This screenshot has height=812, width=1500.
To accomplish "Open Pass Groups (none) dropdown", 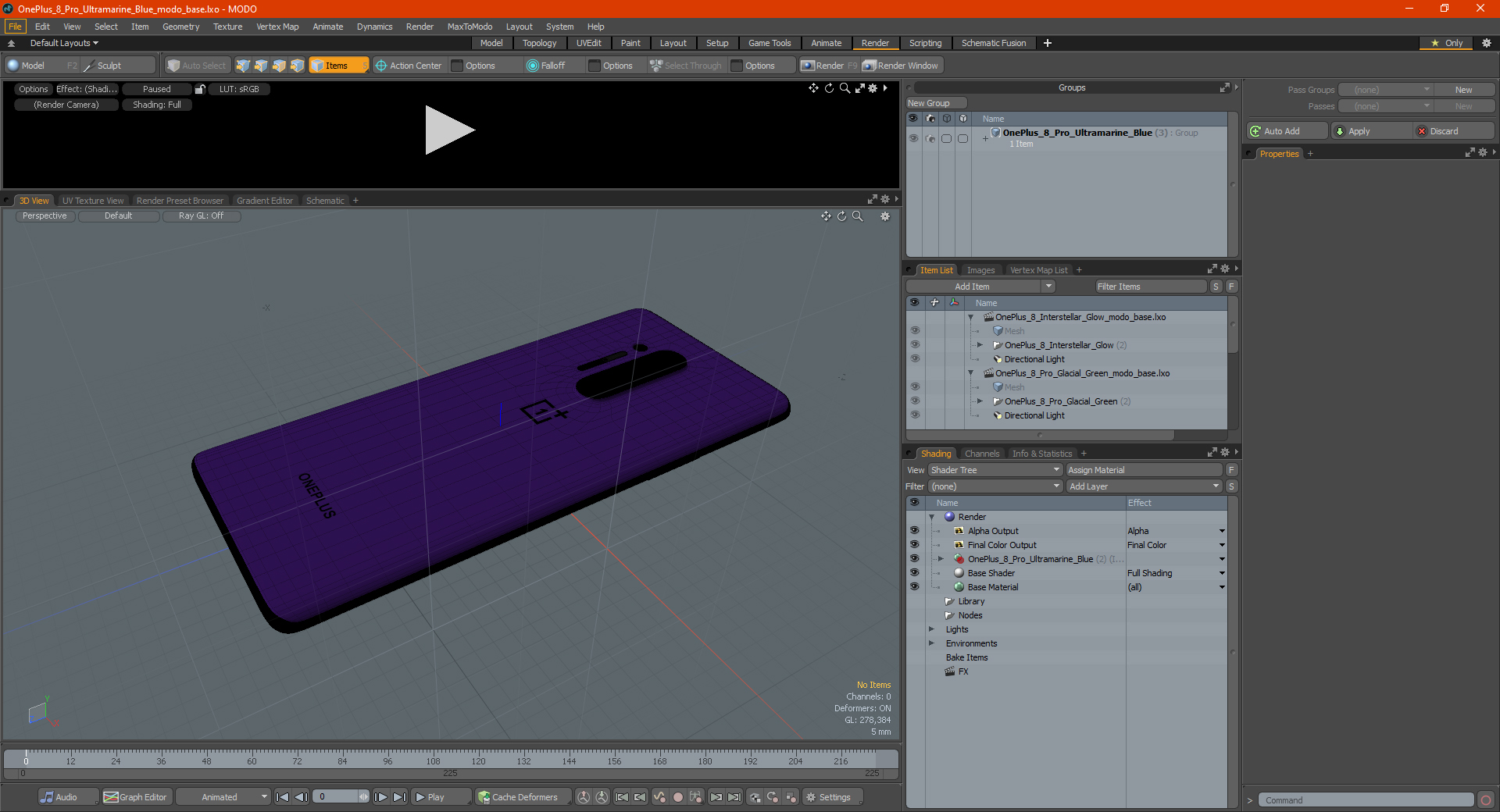I will tap(1384, 90).
